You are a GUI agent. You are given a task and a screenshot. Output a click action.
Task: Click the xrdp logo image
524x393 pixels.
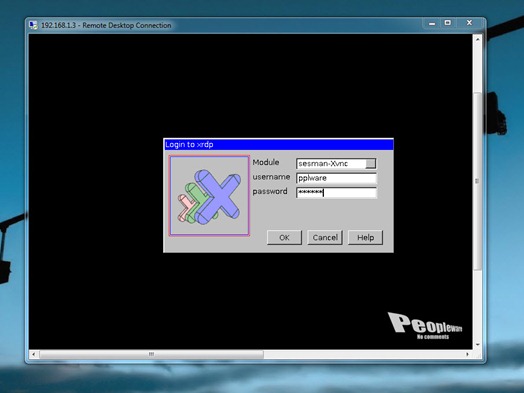(x=209, y=196)
